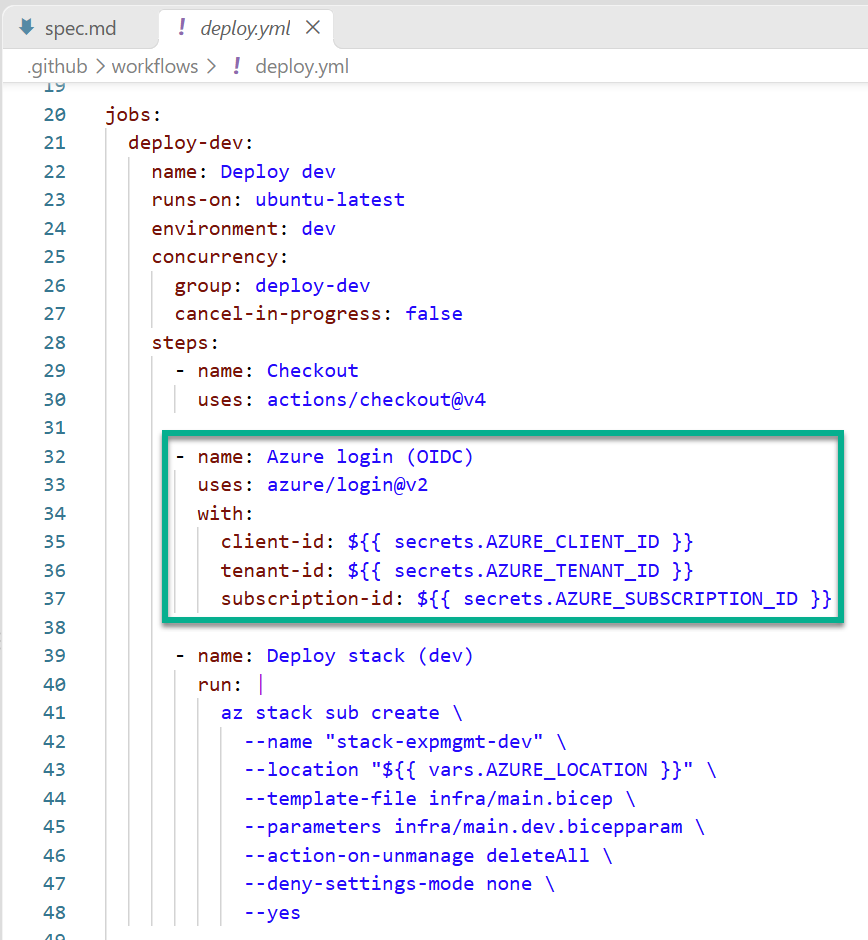Click the spec.md markdown file icon
868x940 pixels.
point(26,27)
